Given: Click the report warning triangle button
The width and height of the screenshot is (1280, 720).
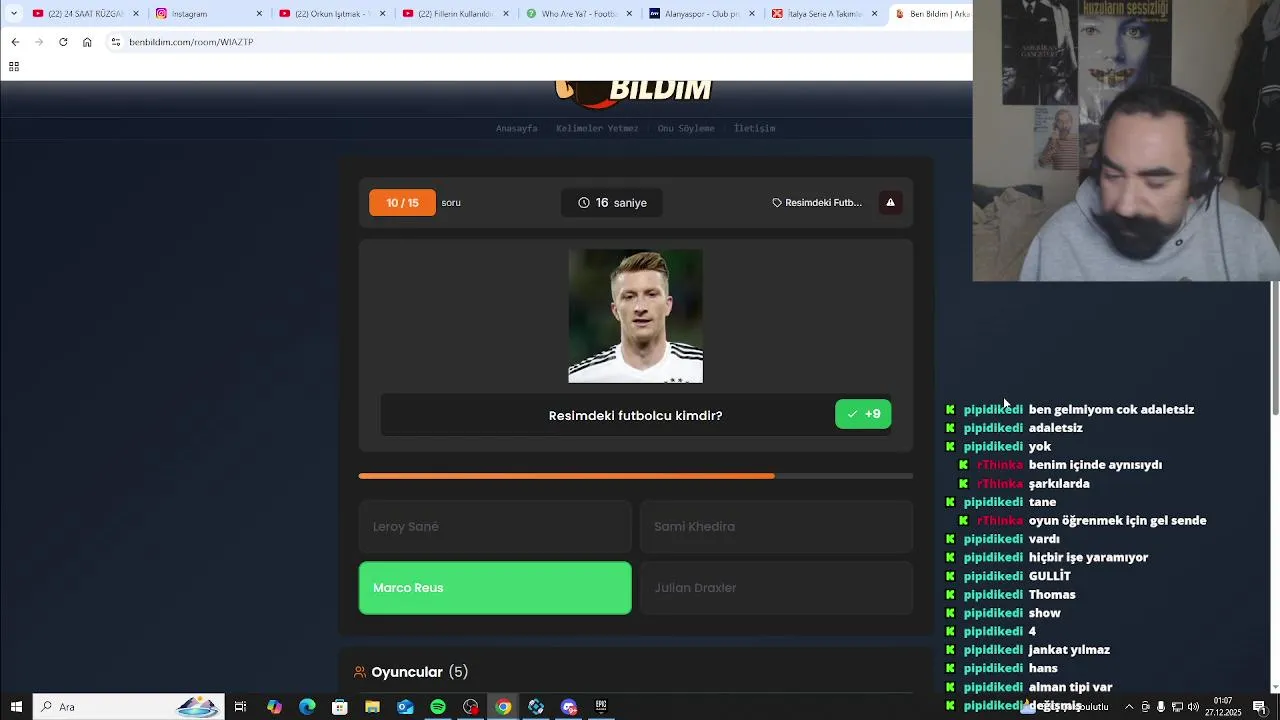Looking at the screenshot, I should [x=890, y=202].
